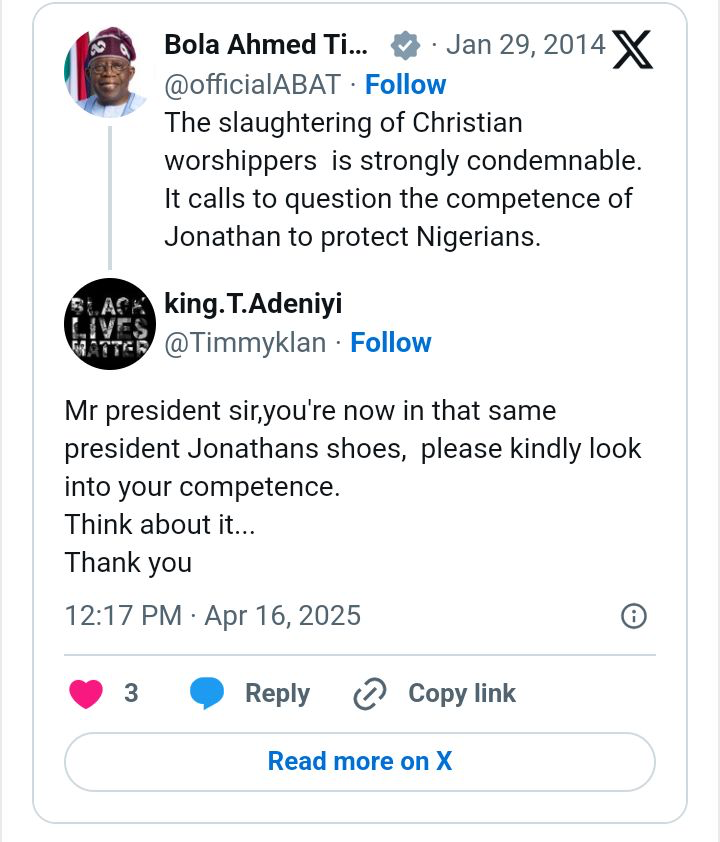Click the like count number 3
The height and width of the screenshot is (842, 720).
(x=131, y=693)
